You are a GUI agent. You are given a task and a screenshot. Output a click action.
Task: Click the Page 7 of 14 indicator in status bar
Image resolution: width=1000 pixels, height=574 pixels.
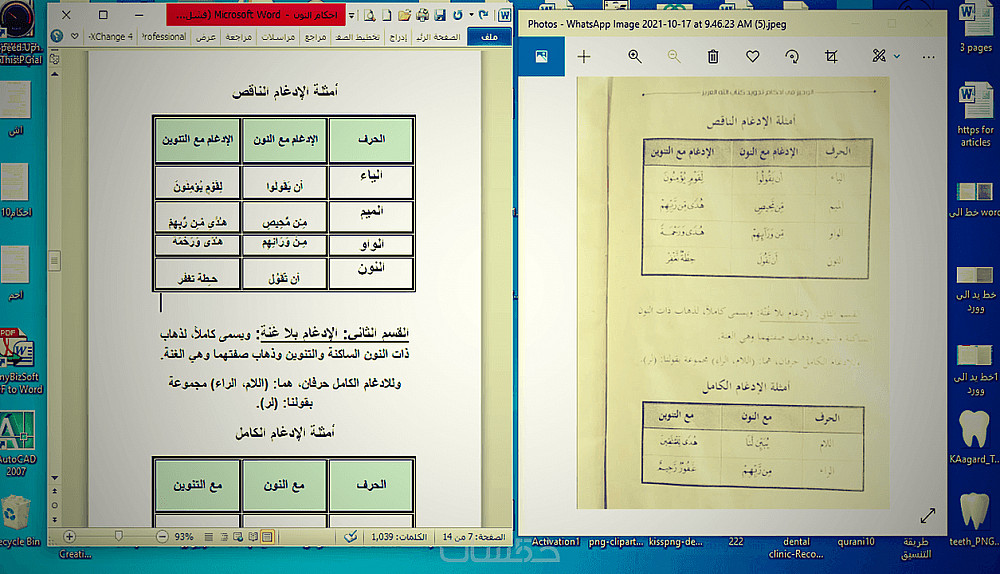474,537
